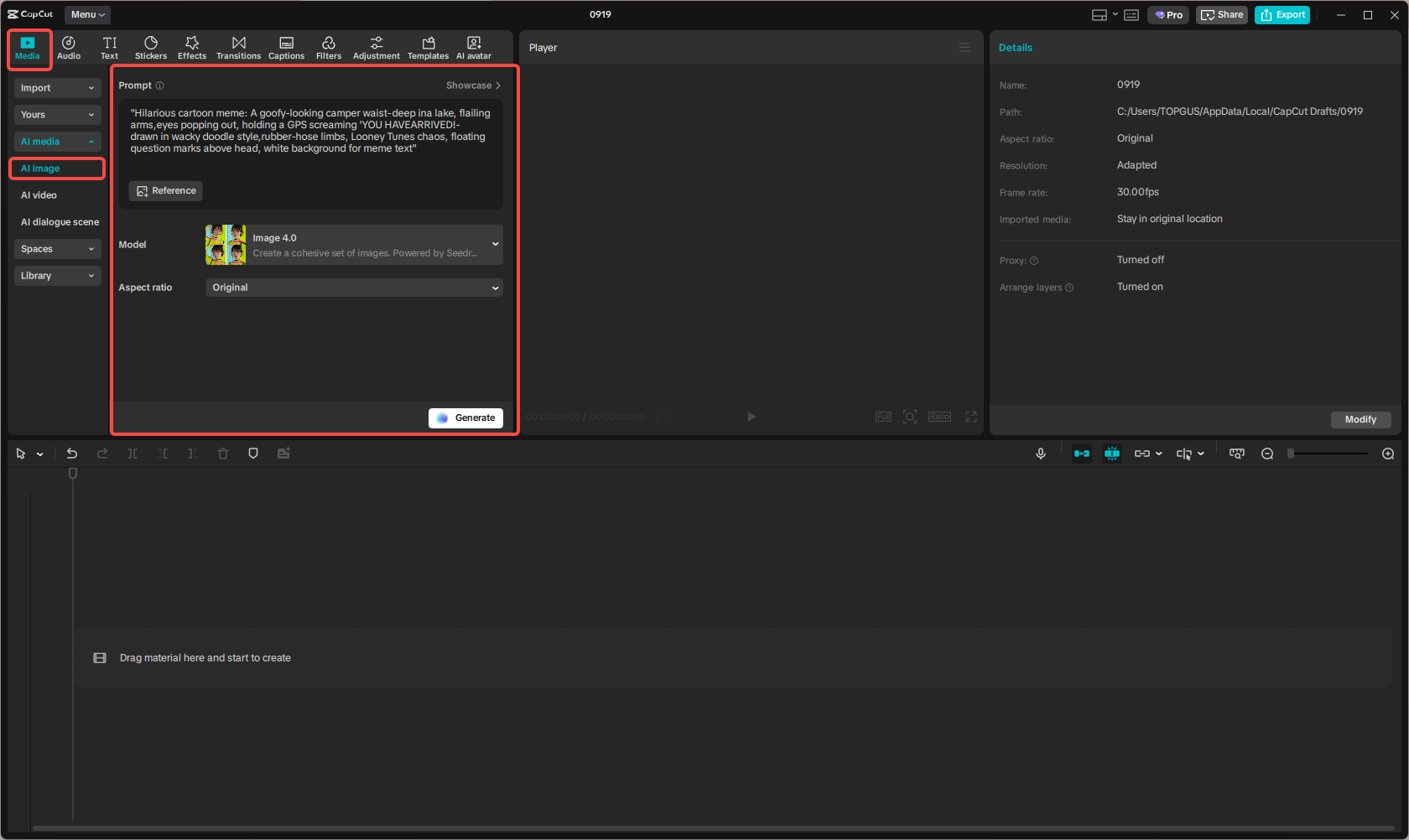Open the Stickers panel
Viewport: 1409px width, 840px height.
151,47
